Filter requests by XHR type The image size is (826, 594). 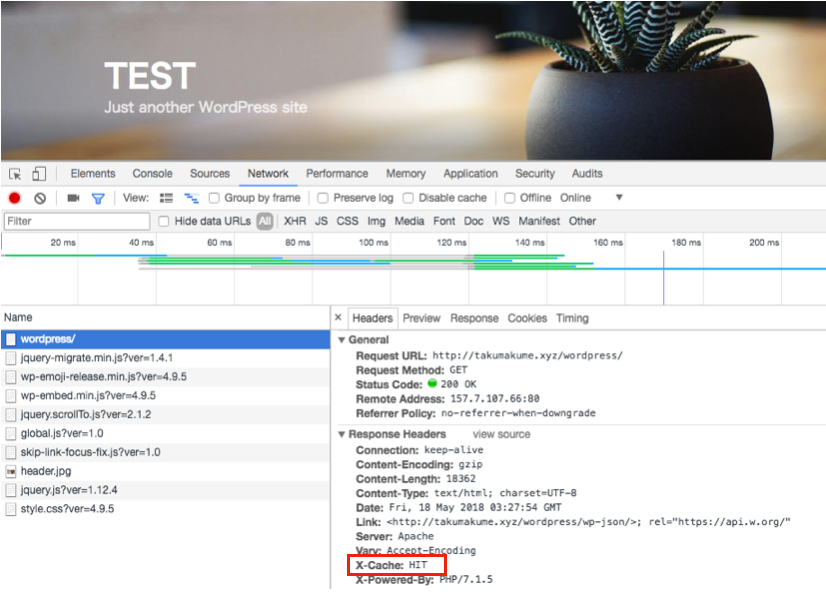[295, 221]
